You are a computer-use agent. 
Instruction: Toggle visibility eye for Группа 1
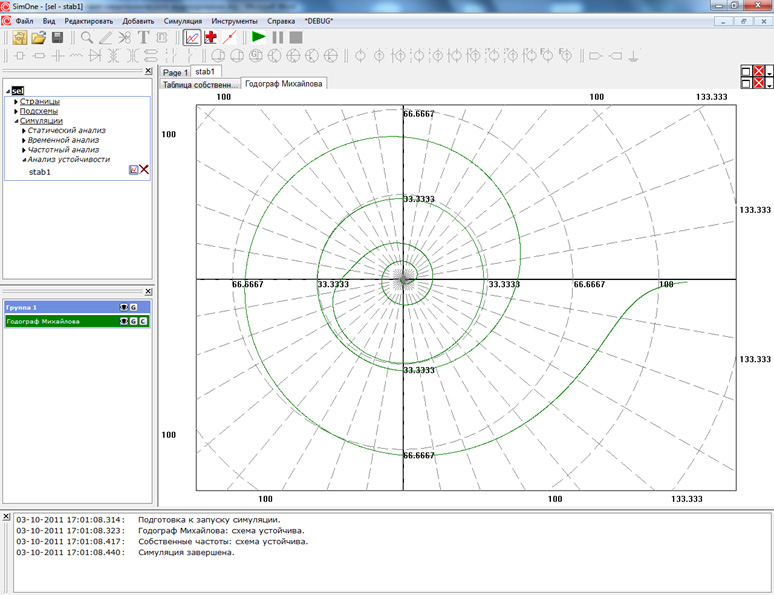pyautogui.click(x=123, y=307)
